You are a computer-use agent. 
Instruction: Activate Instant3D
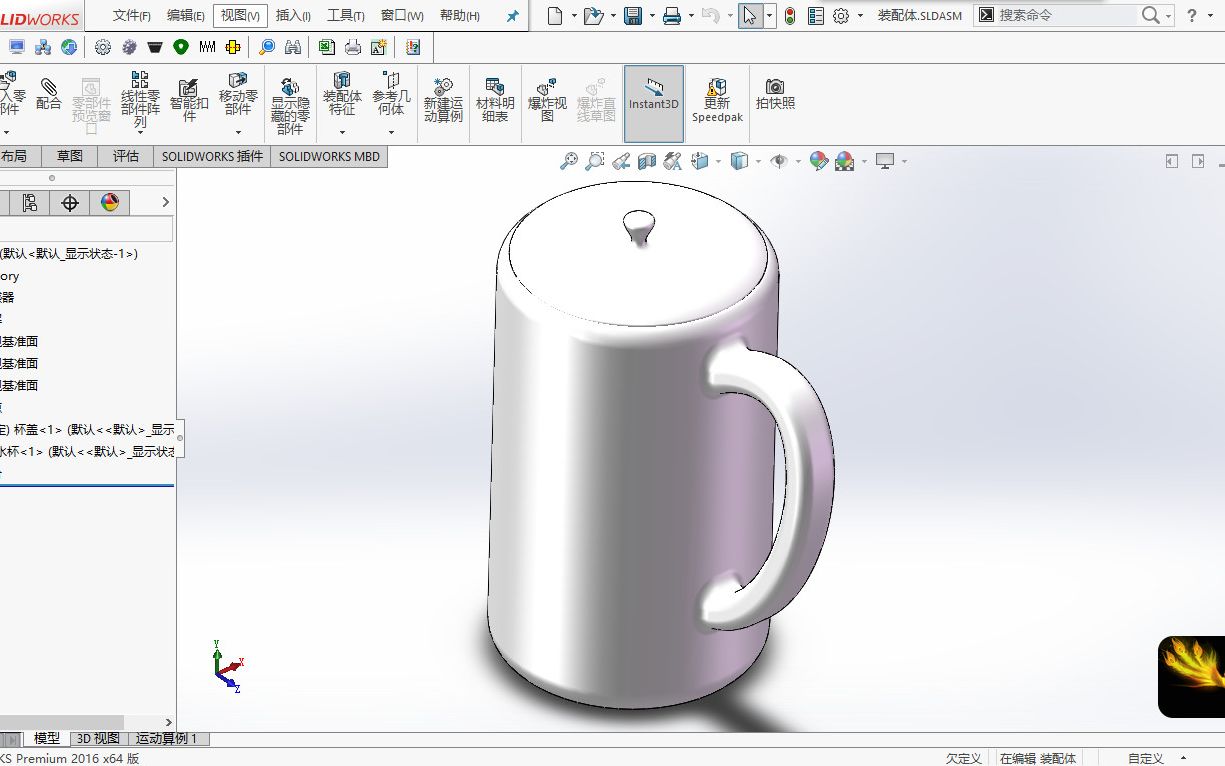pos(653,100)
